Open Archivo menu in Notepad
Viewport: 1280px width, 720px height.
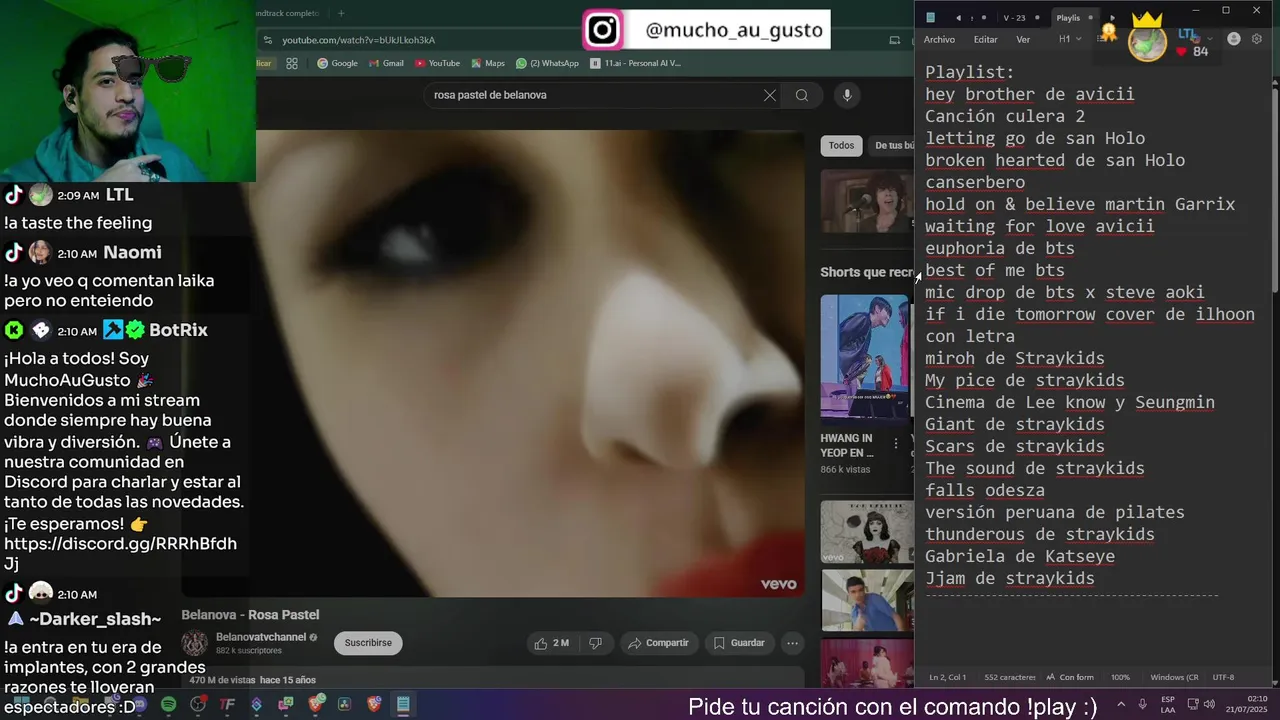point(939,39)
